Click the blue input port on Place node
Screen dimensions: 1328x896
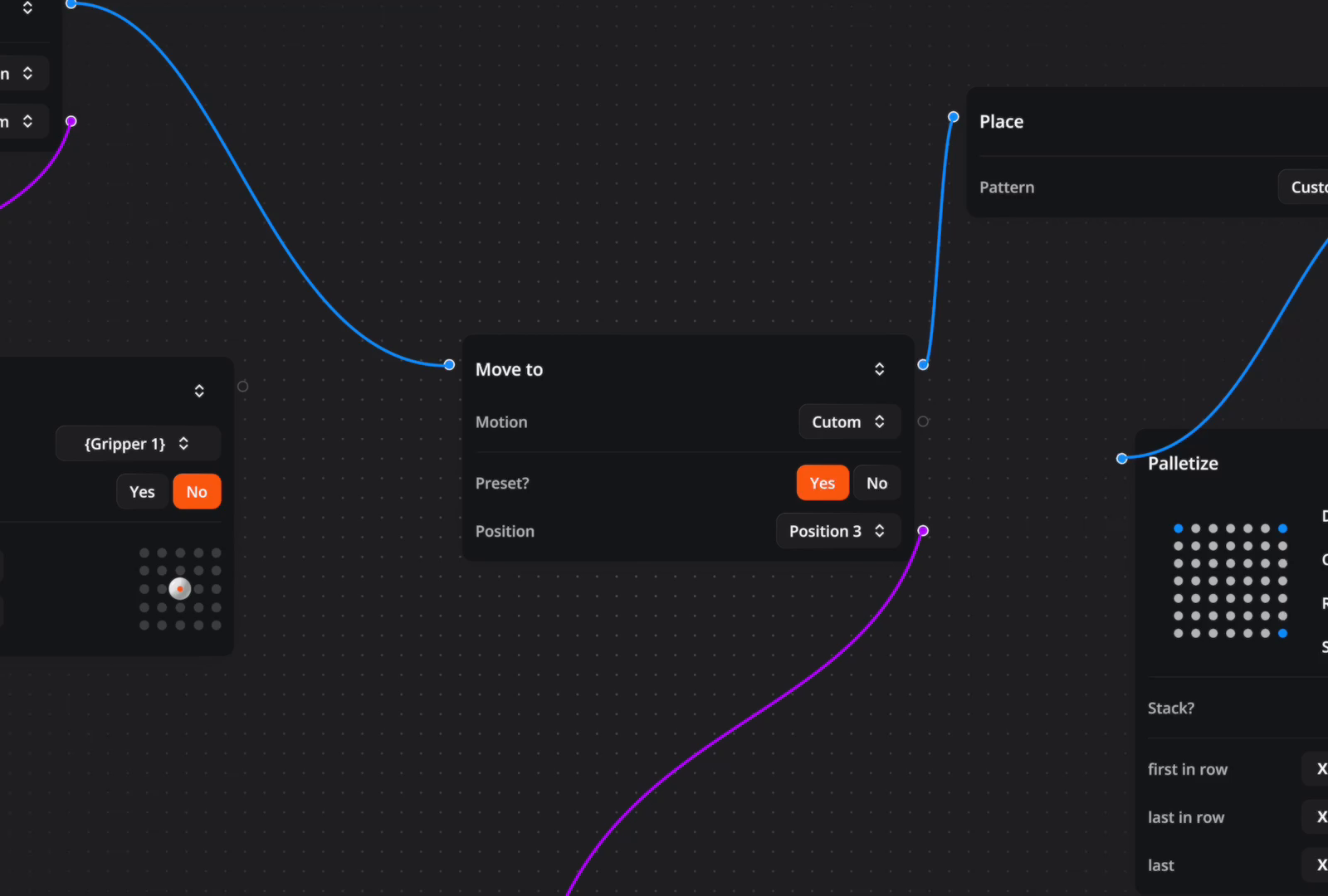[953, 116]
